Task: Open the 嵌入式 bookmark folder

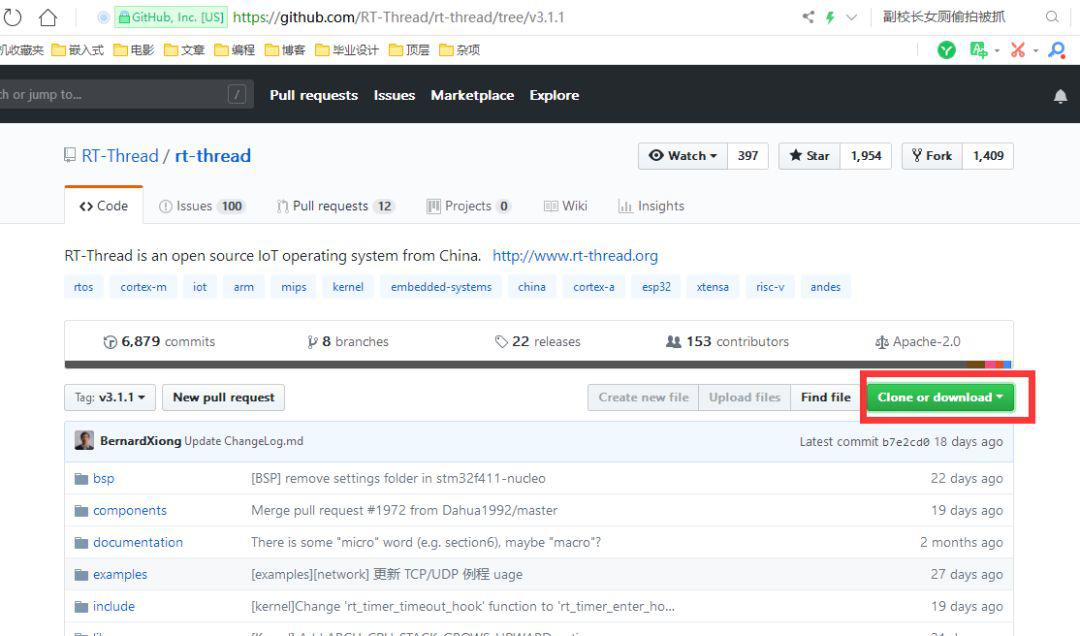Action: tap(78, 50)
